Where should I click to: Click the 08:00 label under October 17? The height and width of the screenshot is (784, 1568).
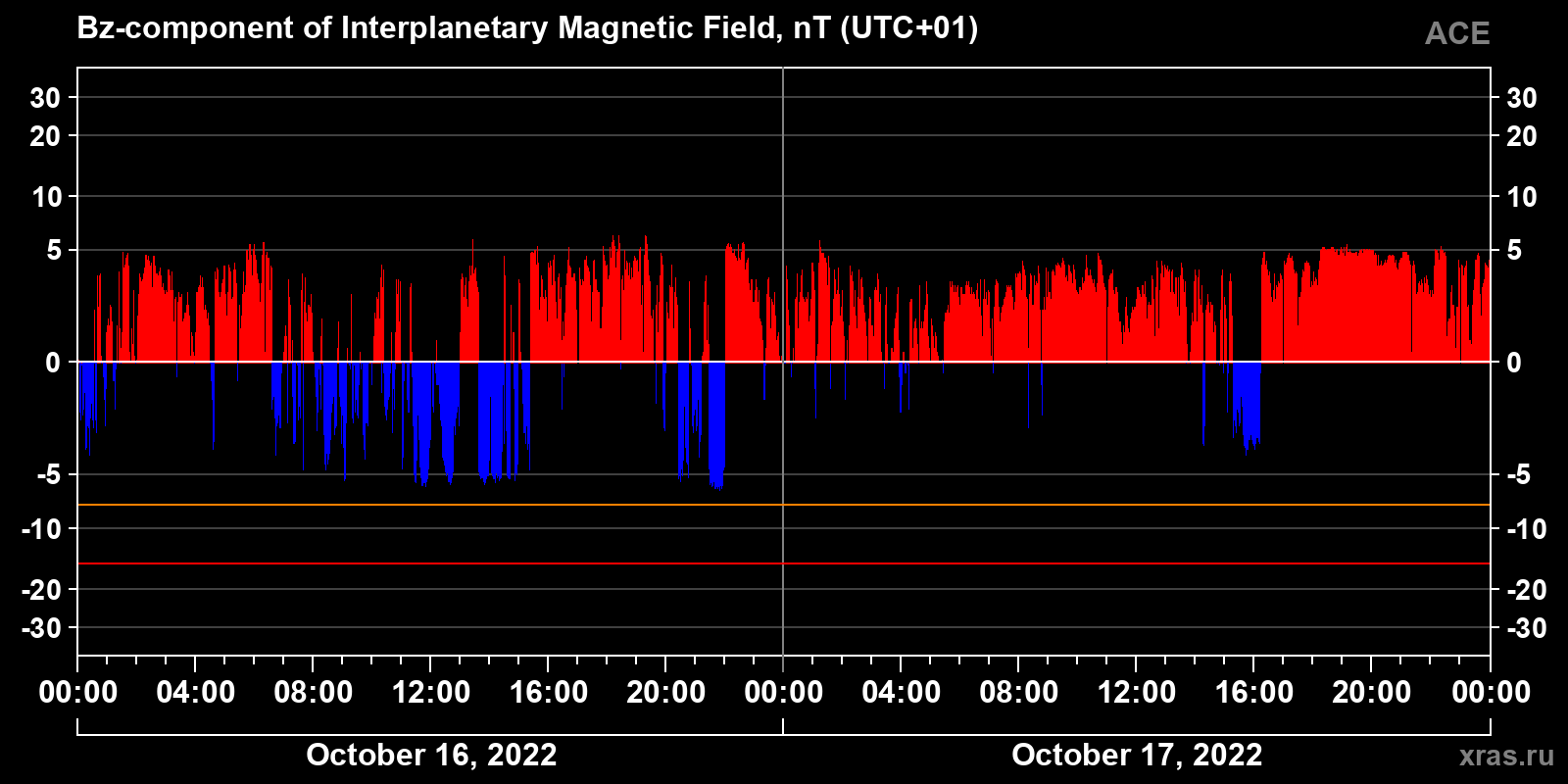1019,693
